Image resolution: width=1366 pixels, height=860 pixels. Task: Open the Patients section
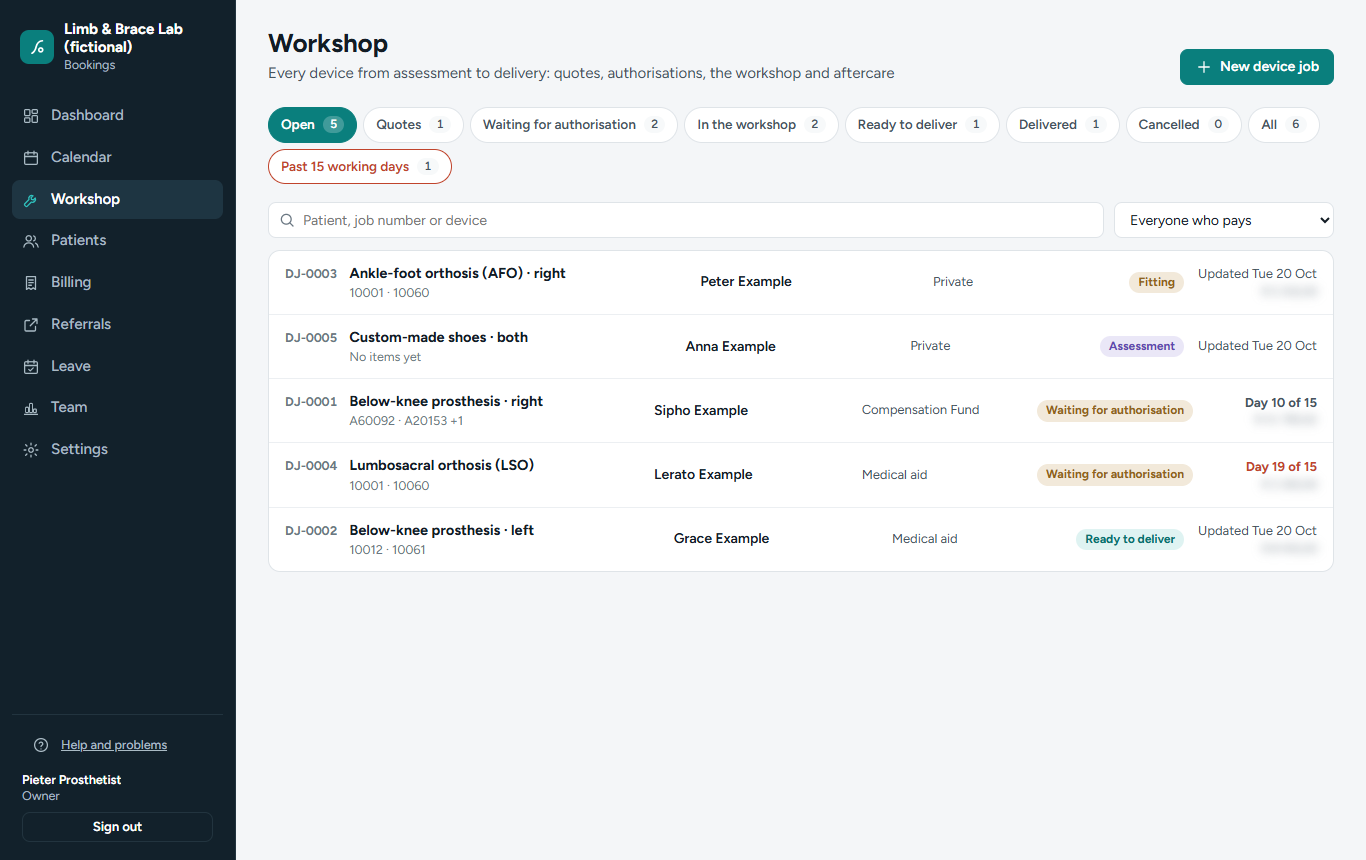click(x=117, y=240)
